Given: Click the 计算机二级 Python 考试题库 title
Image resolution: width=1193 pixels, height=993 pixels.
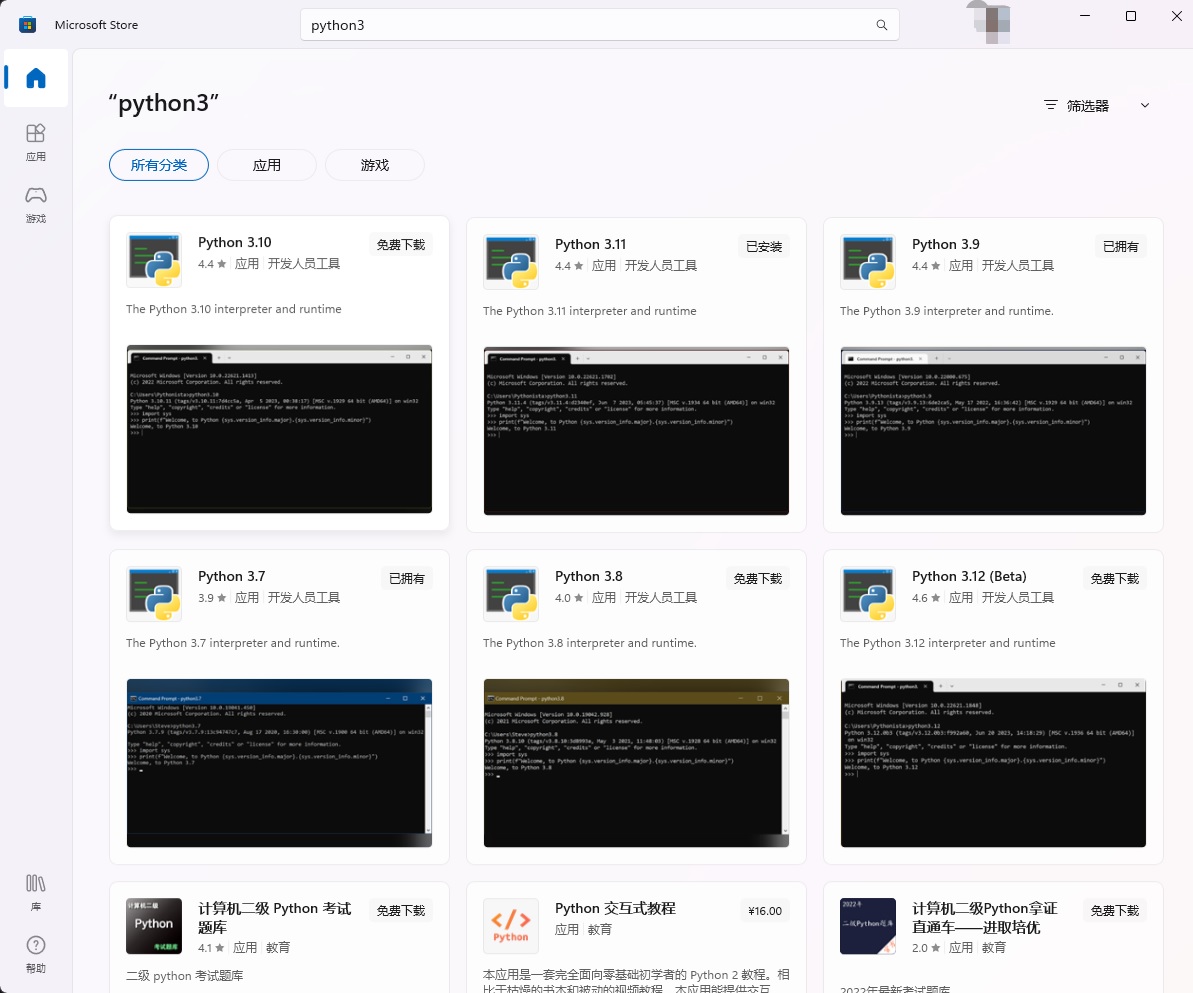Looking at the screenshot, I should pos(275,918).
